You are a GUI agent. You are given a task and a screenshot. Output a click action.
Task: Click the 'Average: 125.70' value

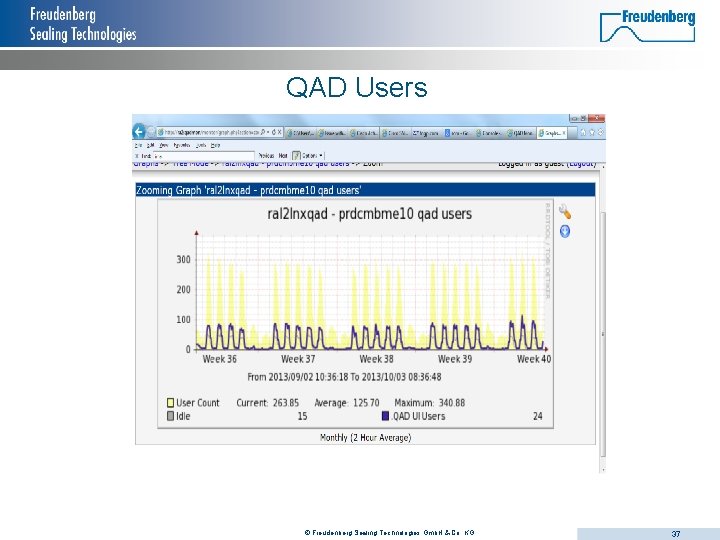pyautogui.click(x=347, y=403)
